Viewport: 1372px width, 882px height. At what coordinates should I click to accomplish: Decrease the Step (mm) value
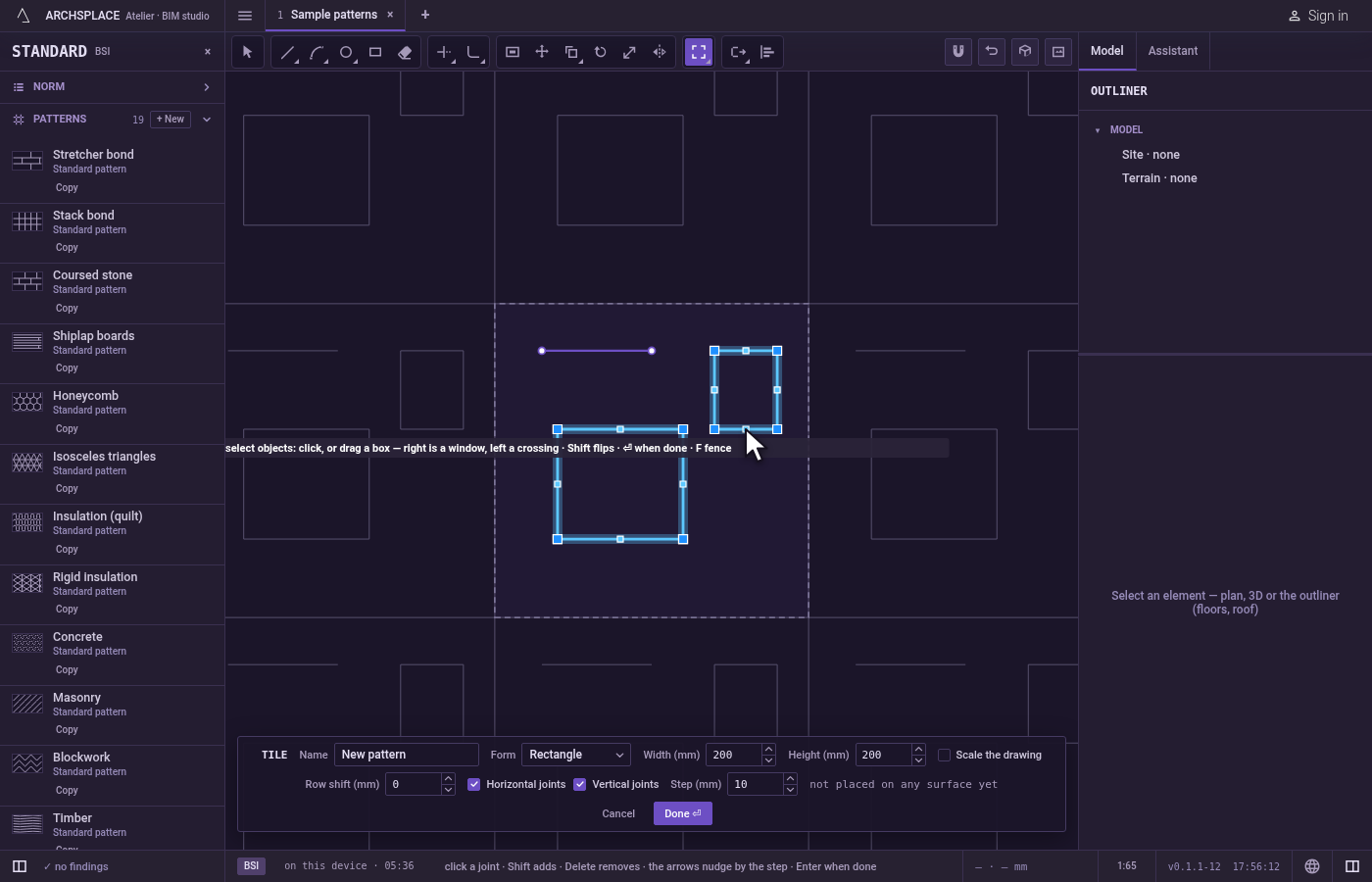click(790, 790)
